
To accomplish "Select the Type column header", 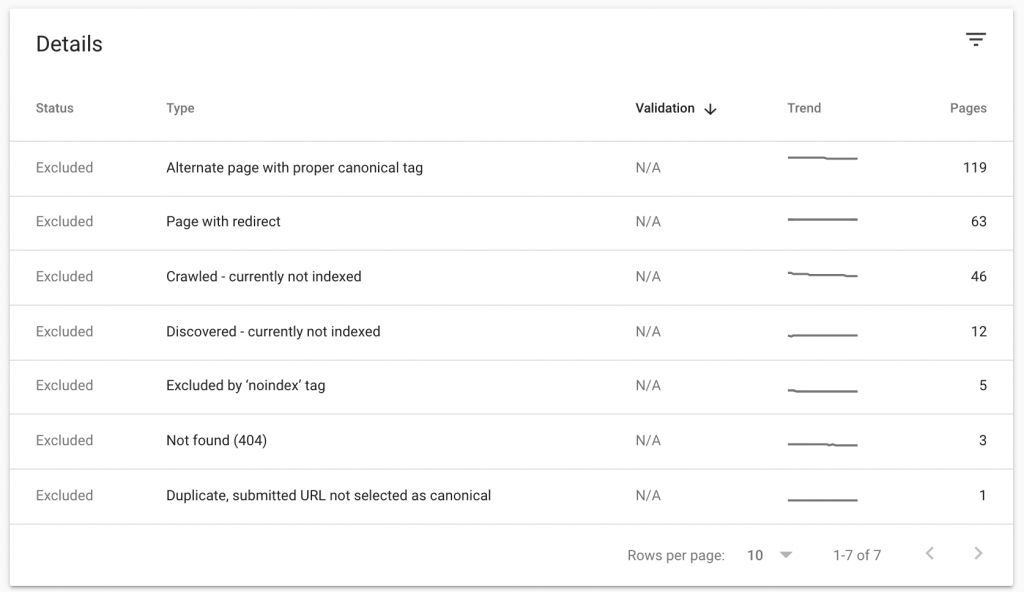I will click(x=180, y=108).
